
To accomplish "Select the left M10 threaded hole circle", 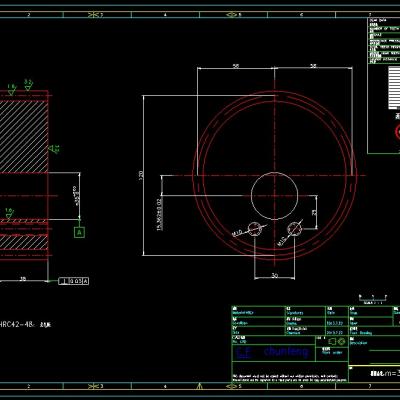I will click(x=255, y=229).
